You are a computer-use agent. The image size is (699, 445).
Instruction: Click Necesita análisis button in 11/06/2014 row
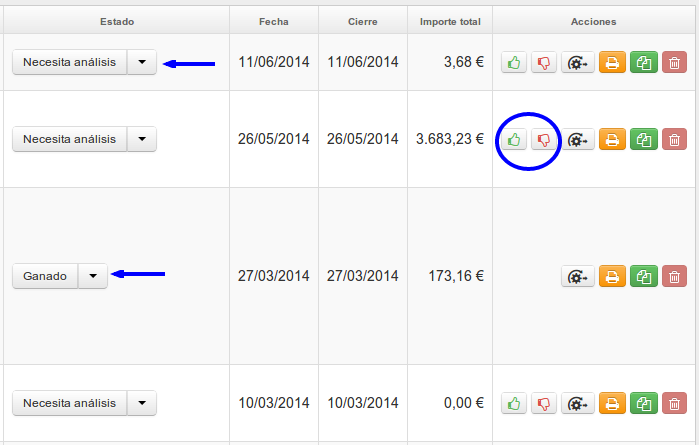coord(70,62)
